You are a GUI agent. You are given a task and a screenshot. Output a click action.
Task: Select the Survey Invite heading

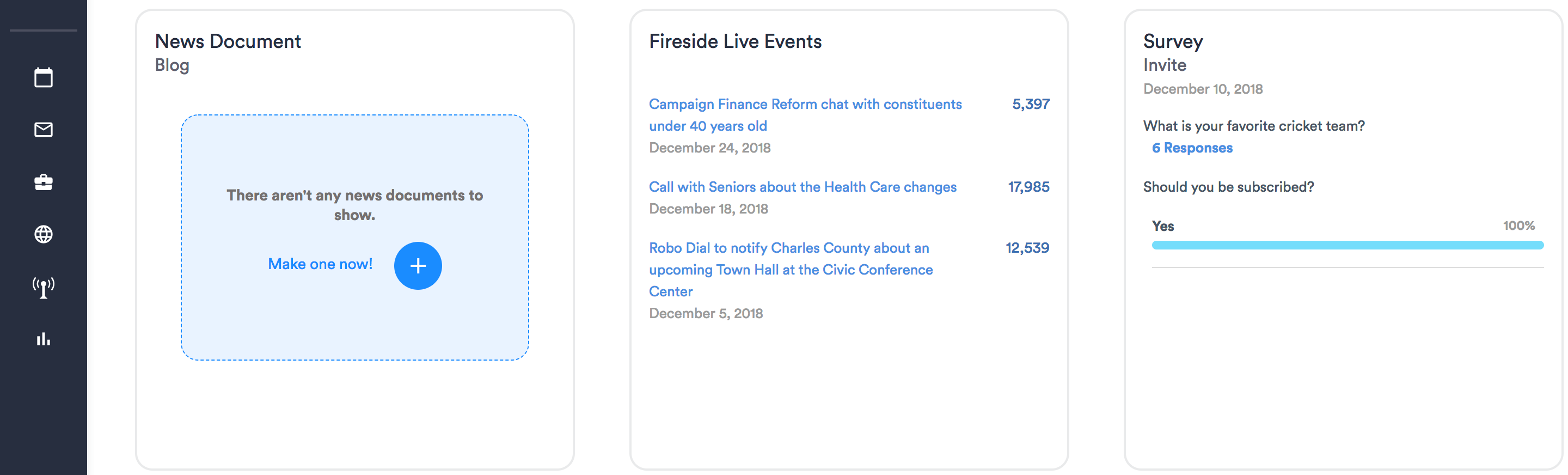[x=1165, y=65]
